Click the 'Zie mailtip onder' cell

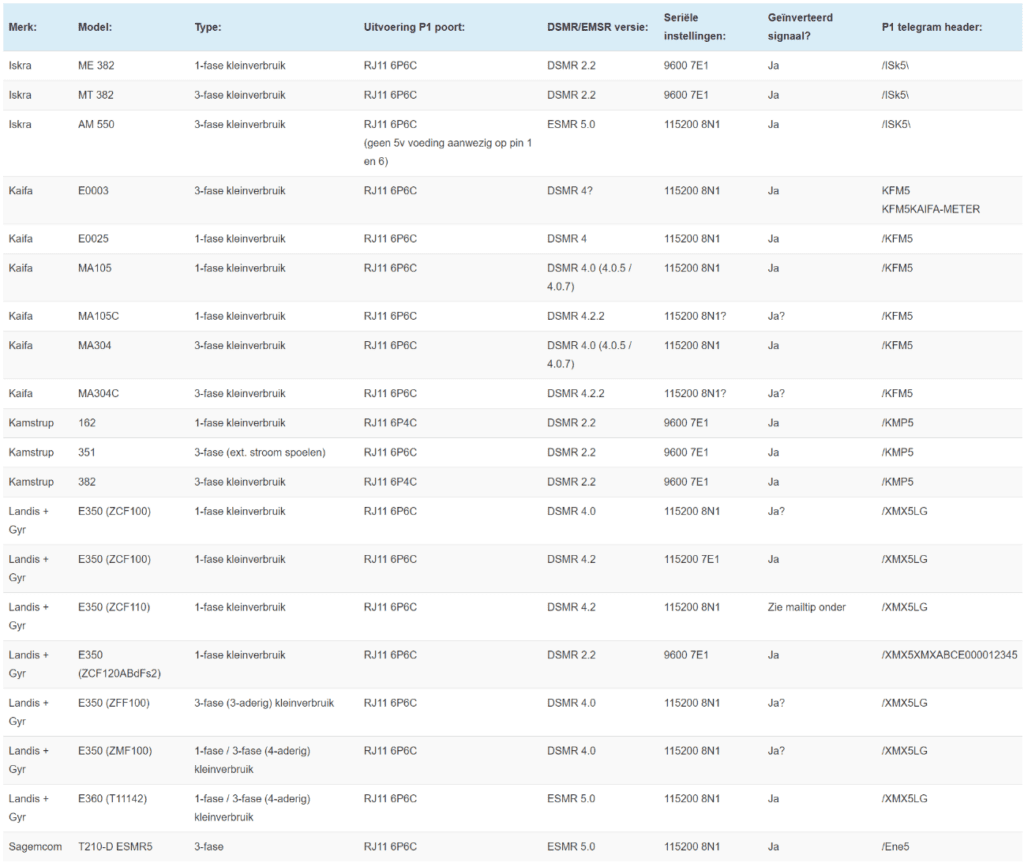click(807, 607)
